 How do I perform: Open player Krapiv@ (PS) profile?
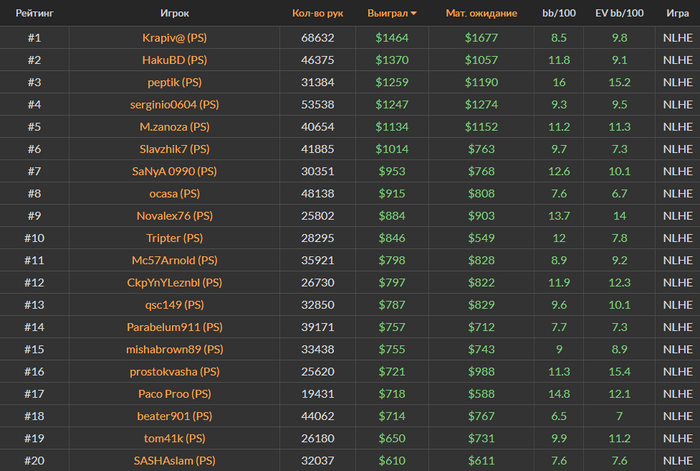point(175,38)
